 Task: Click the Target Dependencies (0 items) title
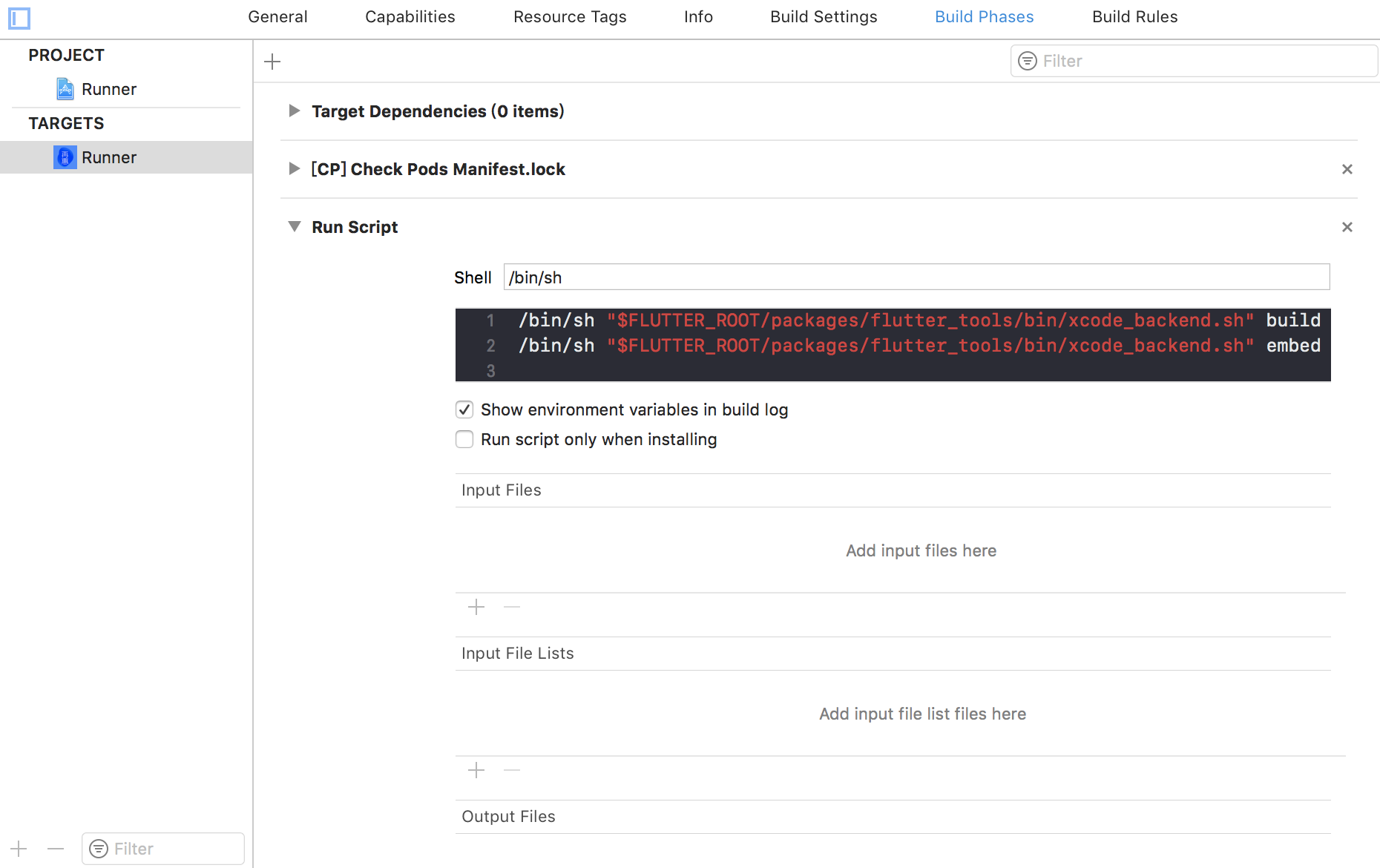pos(438,111)
